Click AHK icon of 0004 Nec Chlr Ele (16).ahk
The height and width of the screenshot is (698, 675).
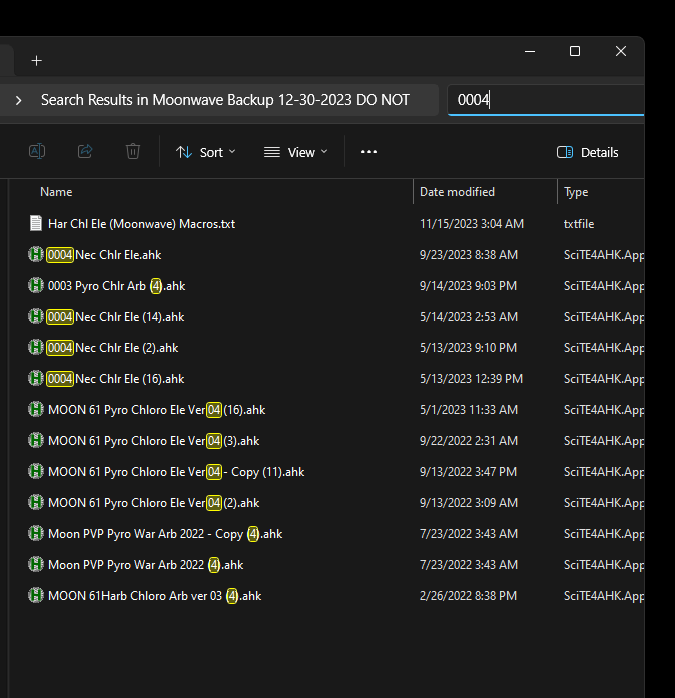tap(36, 378)
